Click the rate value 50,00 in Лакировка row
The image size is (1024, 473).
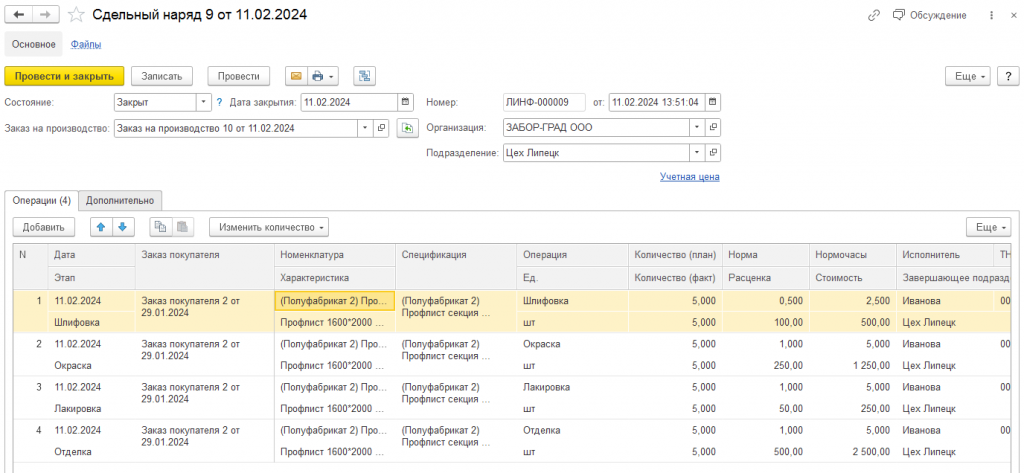click(x=790, y=409)
